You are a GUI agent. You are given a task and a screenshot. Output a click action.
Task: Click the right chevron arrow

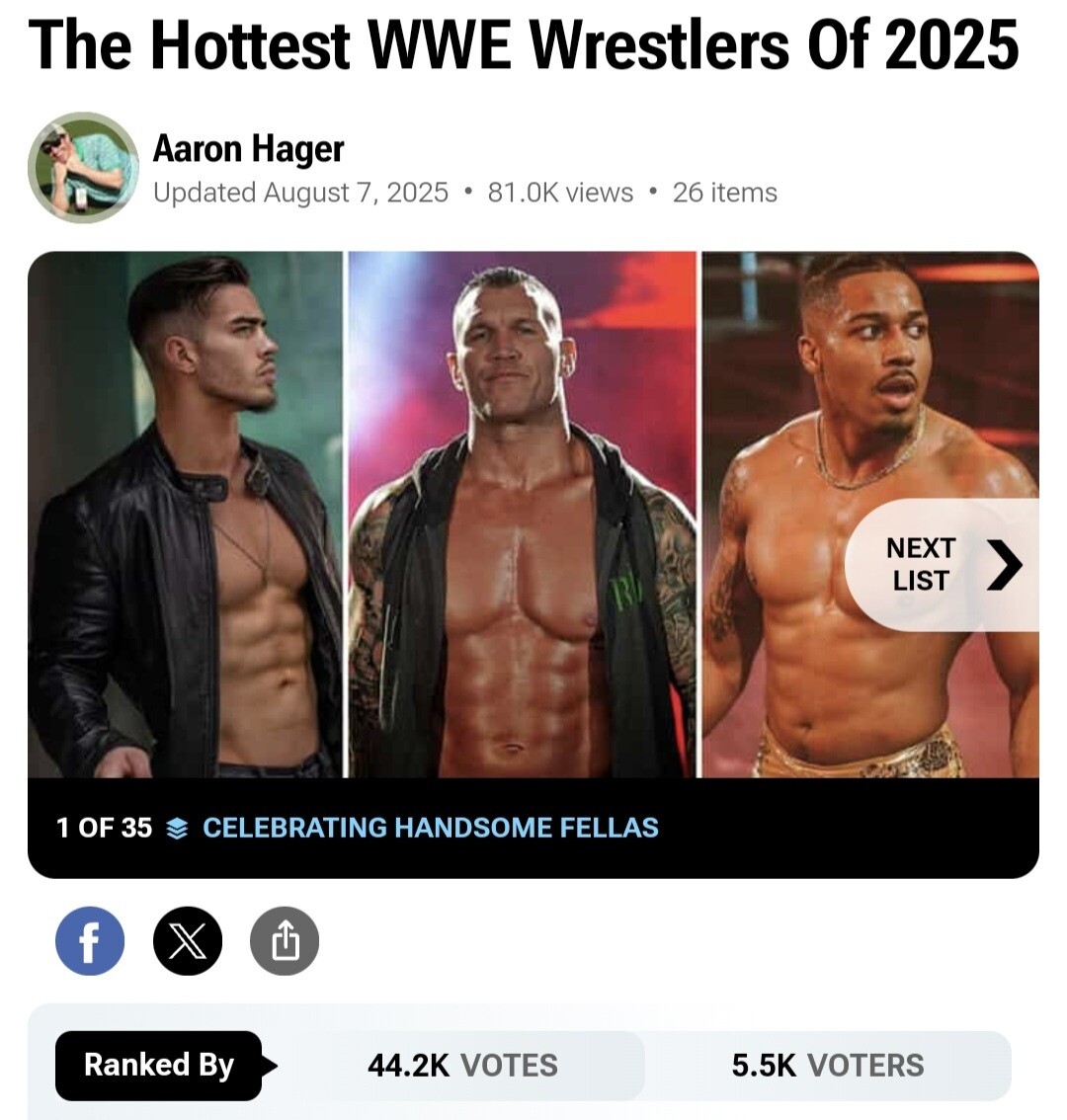coord(1005,565)
